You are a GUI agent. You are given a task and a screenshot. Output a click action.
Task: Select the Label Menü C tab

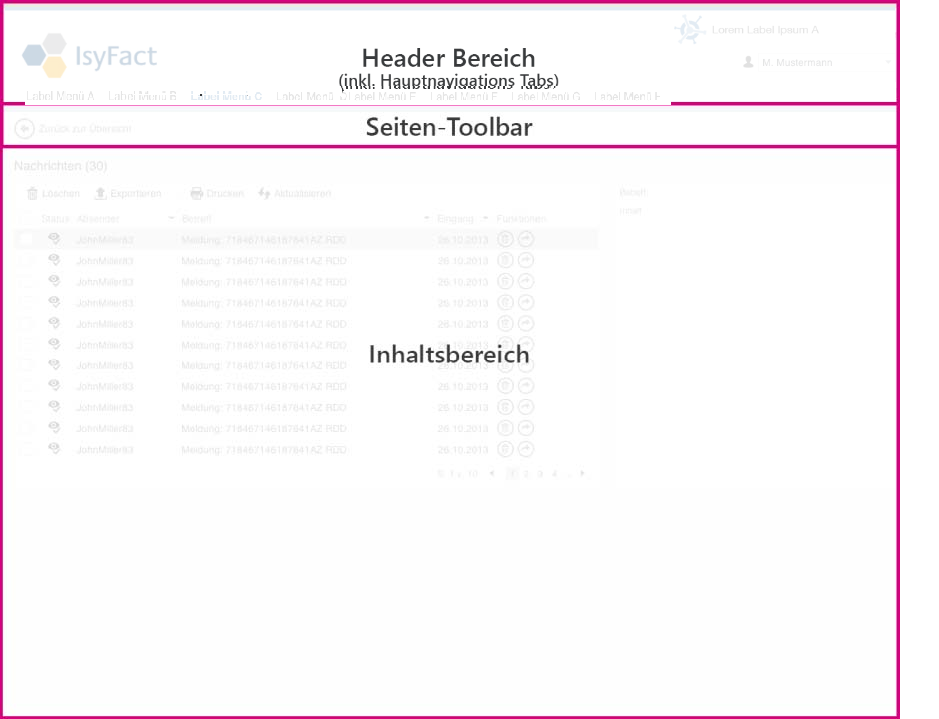click(x=228, y=97)
